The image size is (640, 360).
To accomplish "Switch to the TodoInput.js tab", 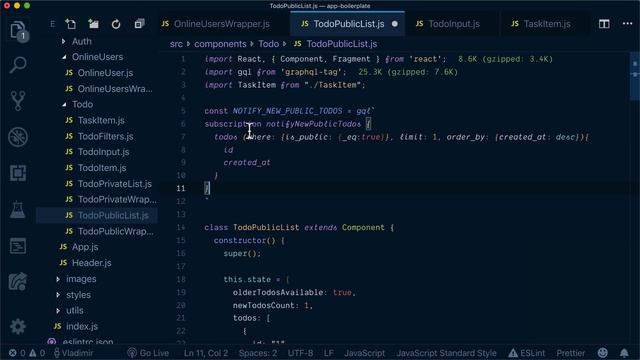I will coord(453,24).
